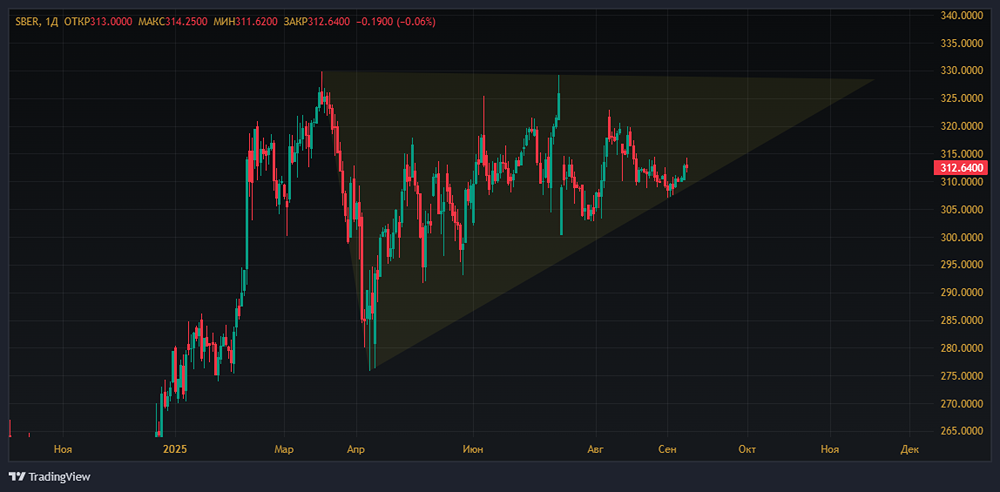This screenshot has width=1000, height=492.
Task: Click the Июн month label
Action: [474, 449]
